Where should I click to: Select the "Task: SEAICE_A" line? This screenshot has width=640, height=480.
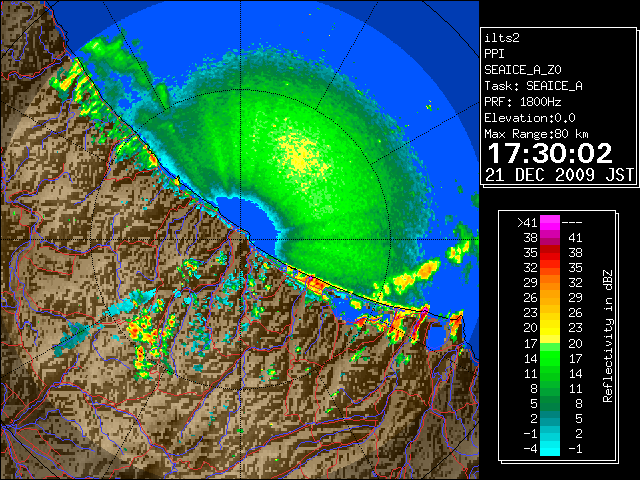pyautogui.click(x=533, y=86)
